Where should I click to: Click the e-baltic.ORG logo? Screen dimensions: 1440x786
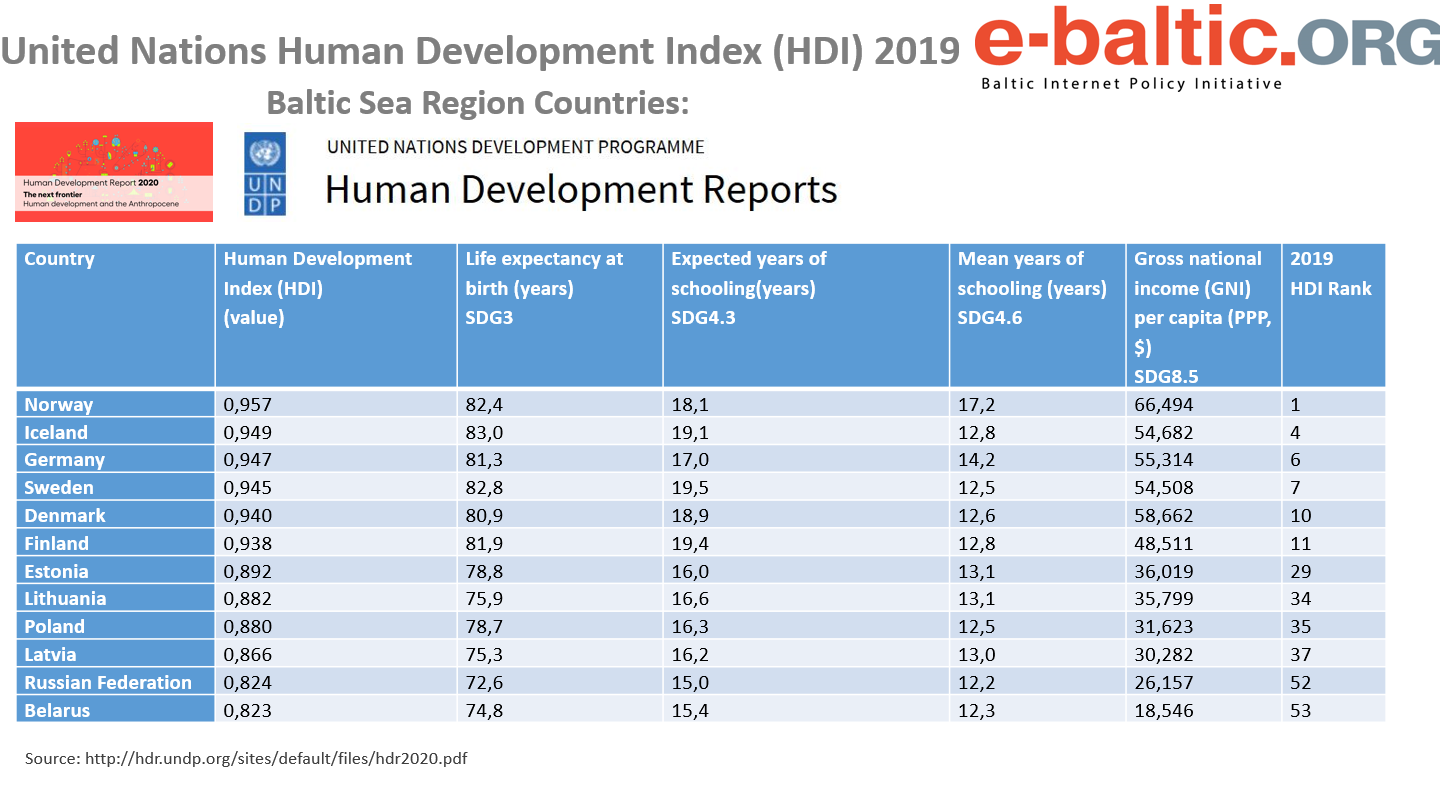tap(1207, 42)
